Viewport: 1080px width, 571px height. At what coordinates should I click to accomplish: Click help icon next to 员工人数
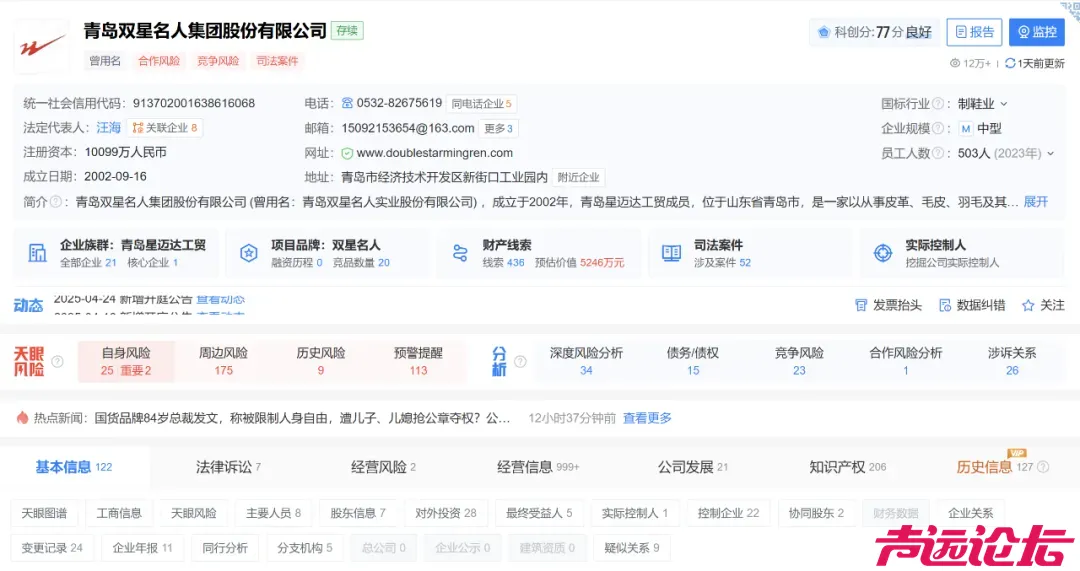click(937, 153)
